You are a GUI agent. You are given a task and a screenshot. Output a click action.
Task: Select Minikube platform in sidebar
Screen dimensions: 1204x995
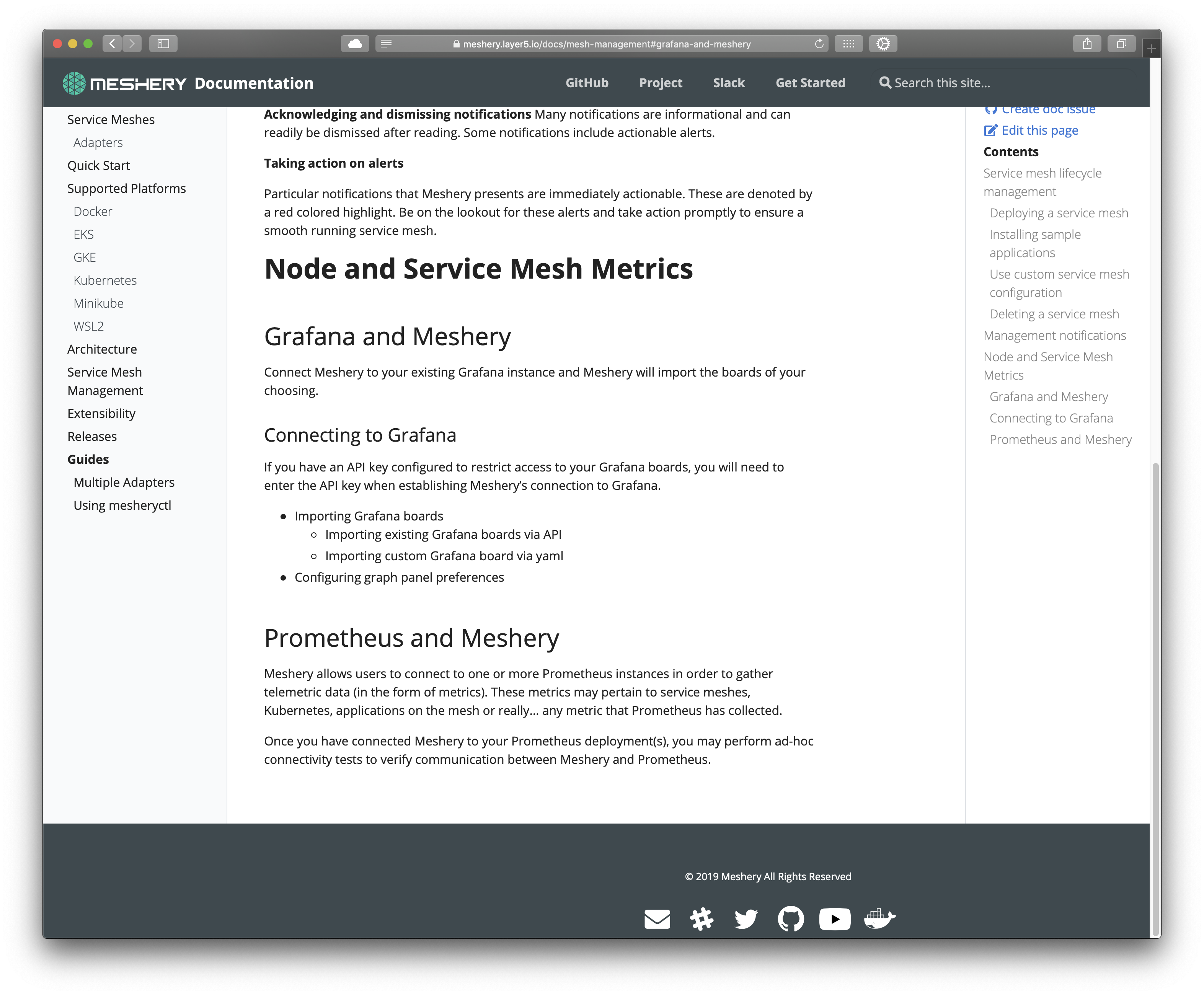(99, 303)
